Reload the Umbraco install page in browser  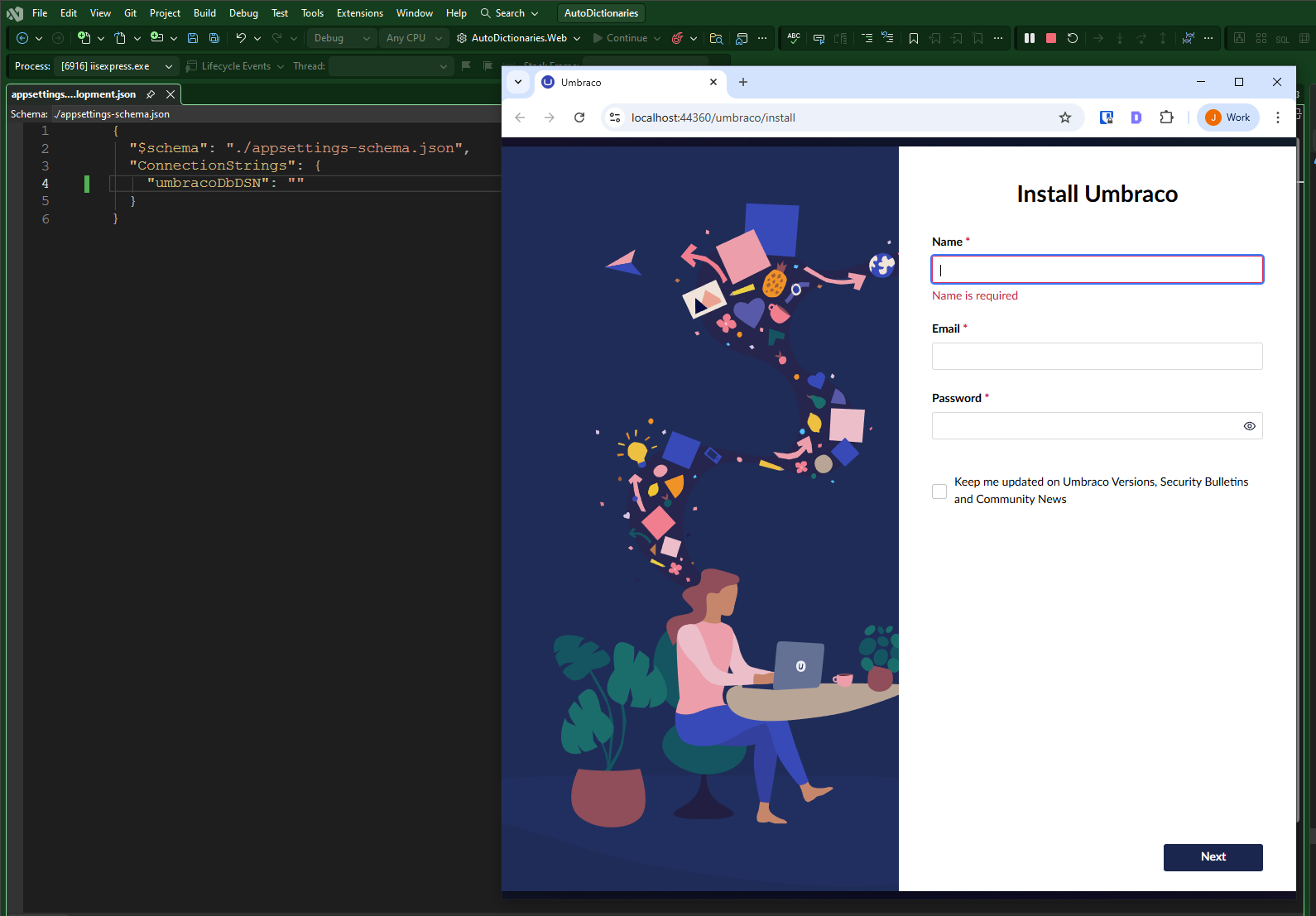579,117
